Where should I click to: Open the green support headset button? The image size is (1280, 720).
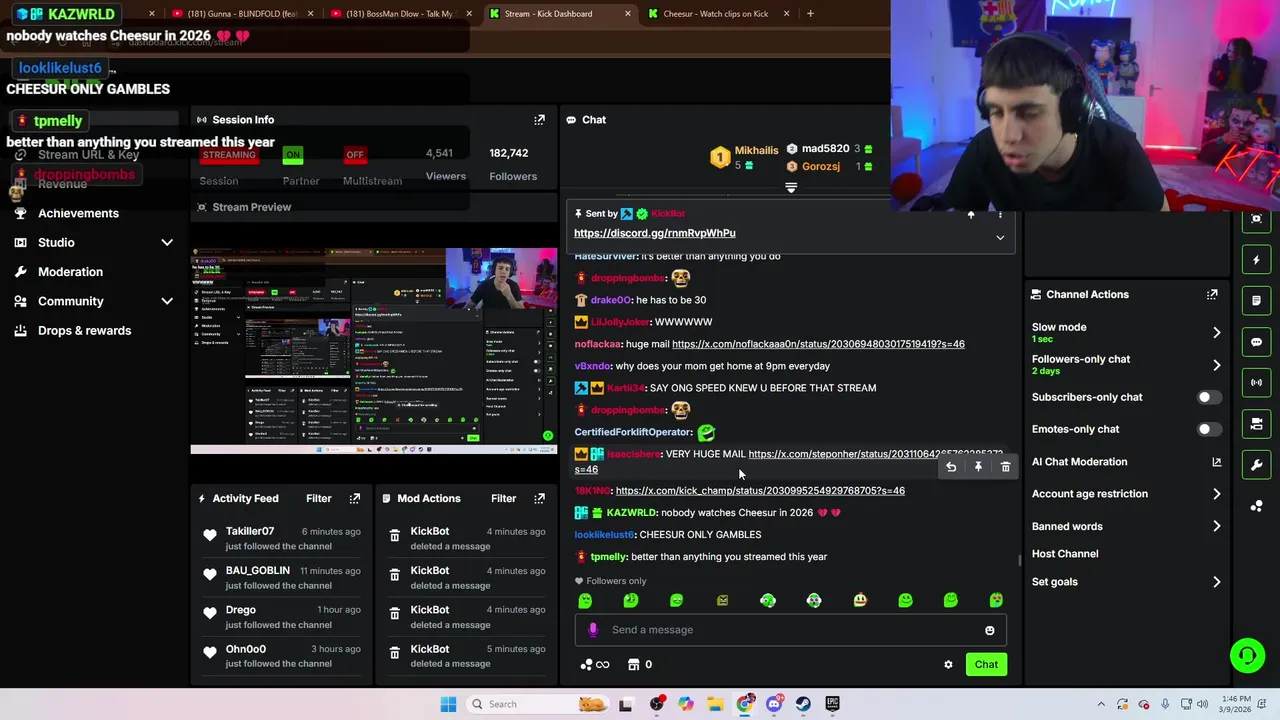point(1247,656)
